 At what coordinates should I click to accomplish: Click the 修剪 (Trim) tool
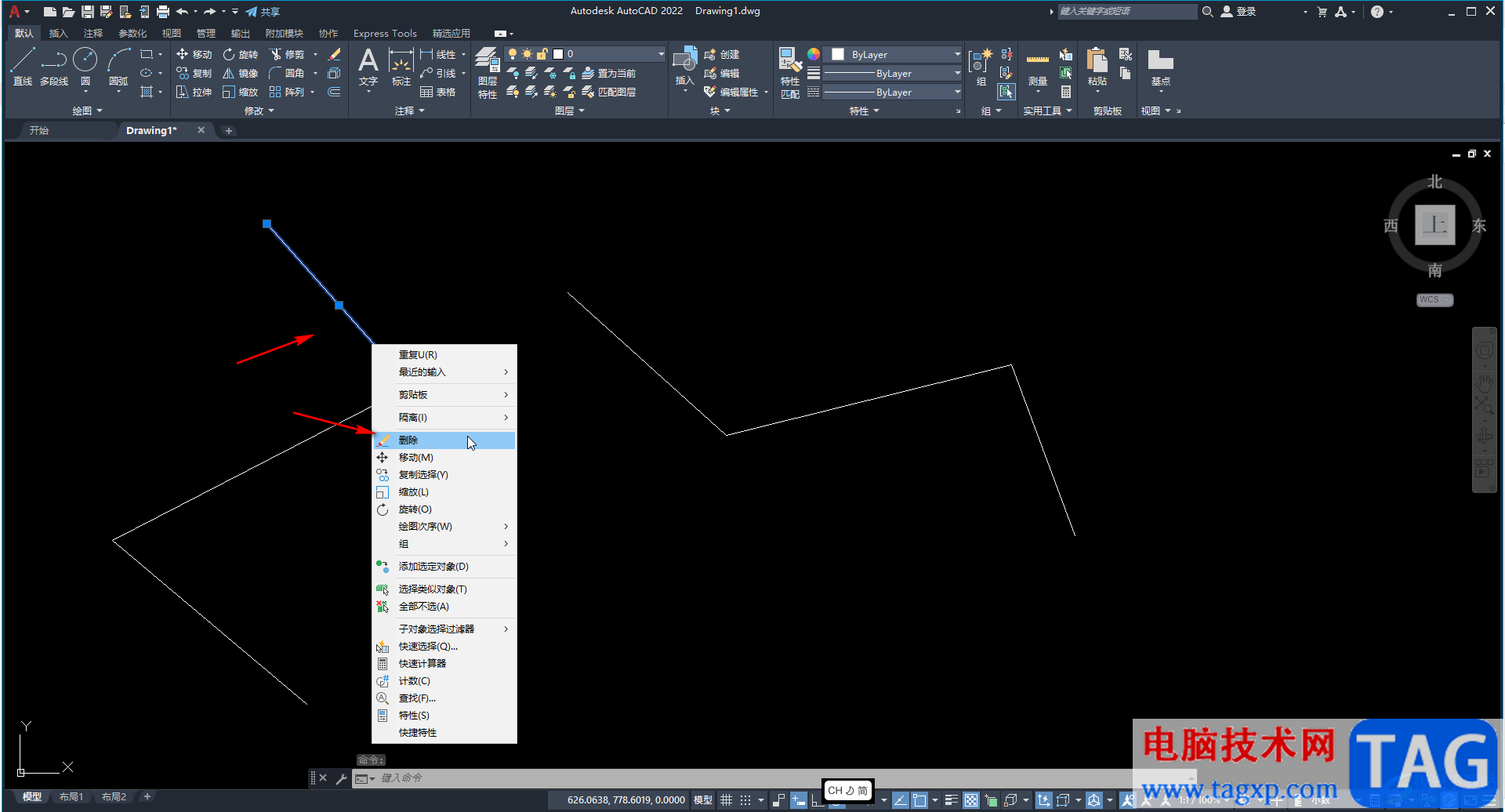287,54
